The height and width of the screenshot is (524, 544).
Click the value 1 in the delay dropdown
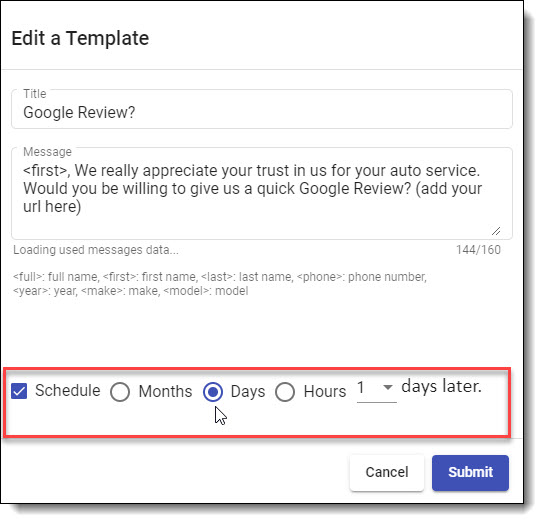click(361, 387)
